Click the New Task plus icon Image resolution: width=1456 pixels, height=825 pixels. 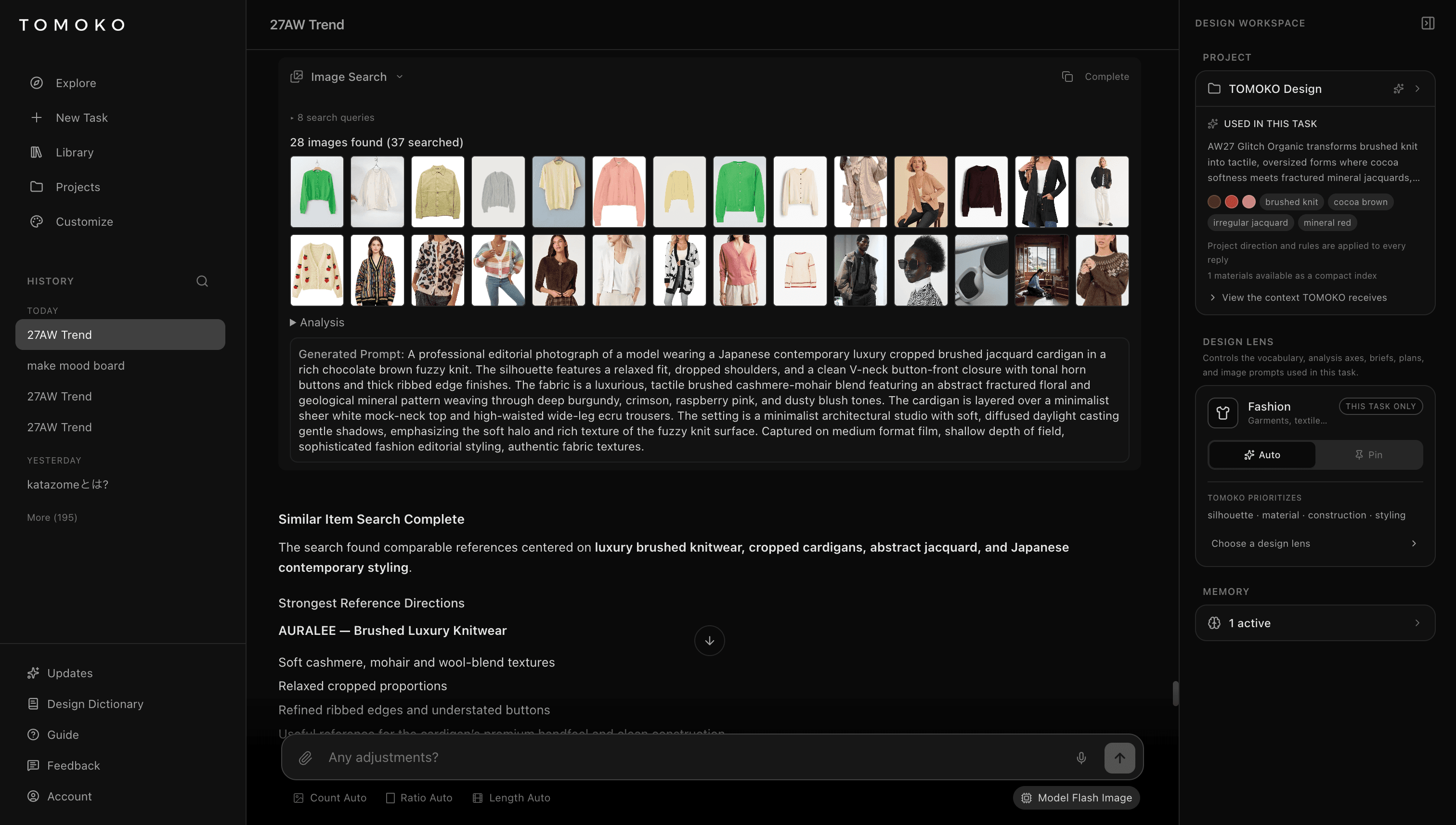coord(36,117)
